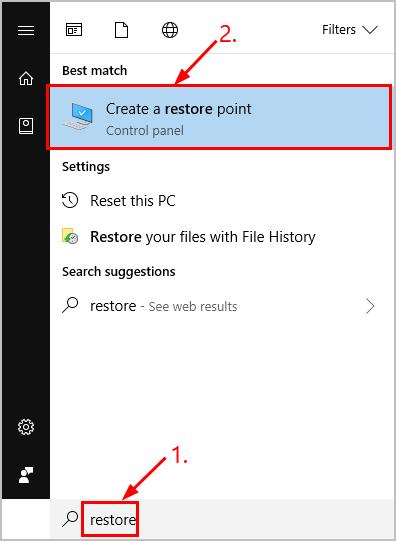Select the Home icon in sidebar
The image size is (396, 541).
26,78
